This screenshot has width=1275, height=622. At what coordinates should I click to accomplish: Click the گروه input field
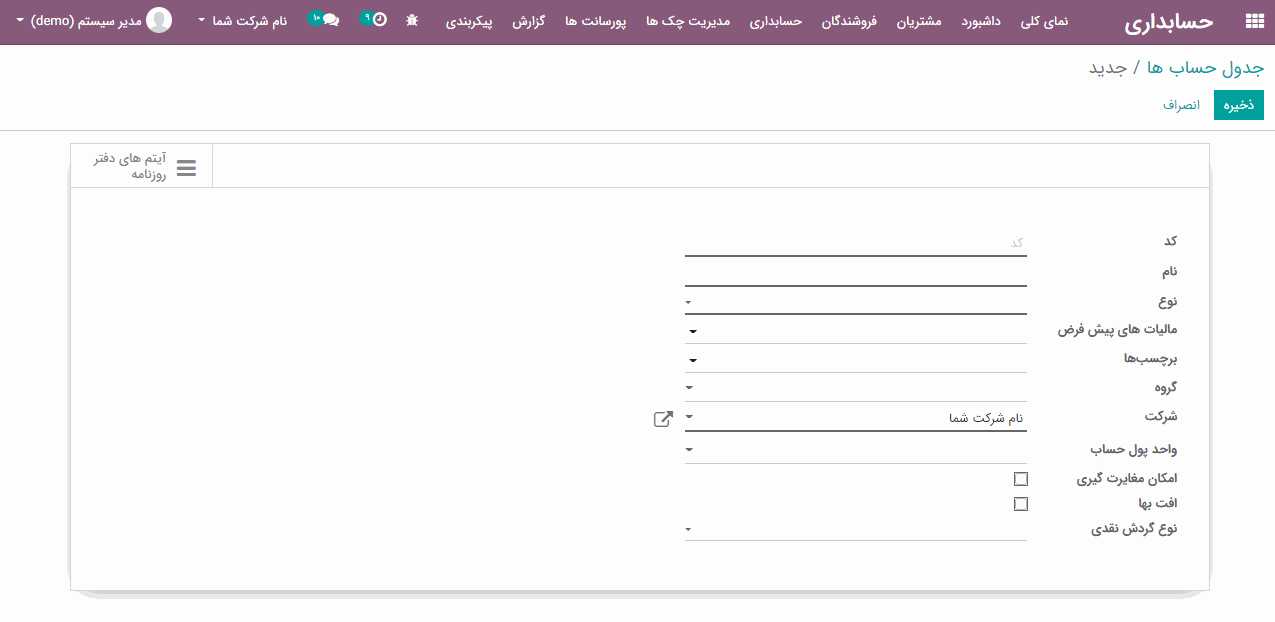coord(856,388)
